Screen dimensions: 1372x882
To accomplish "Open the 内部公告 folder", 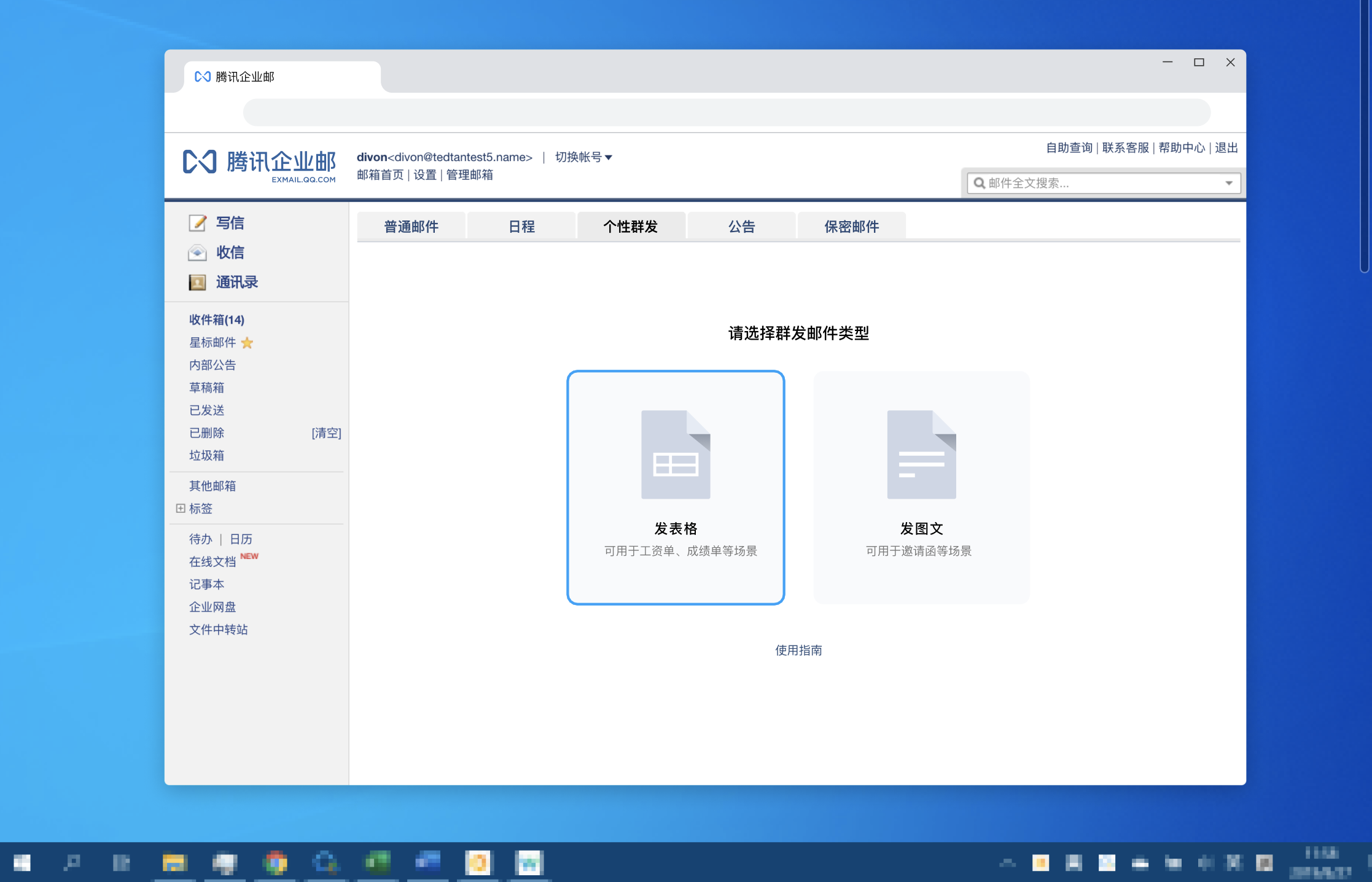I will [212, 365].
